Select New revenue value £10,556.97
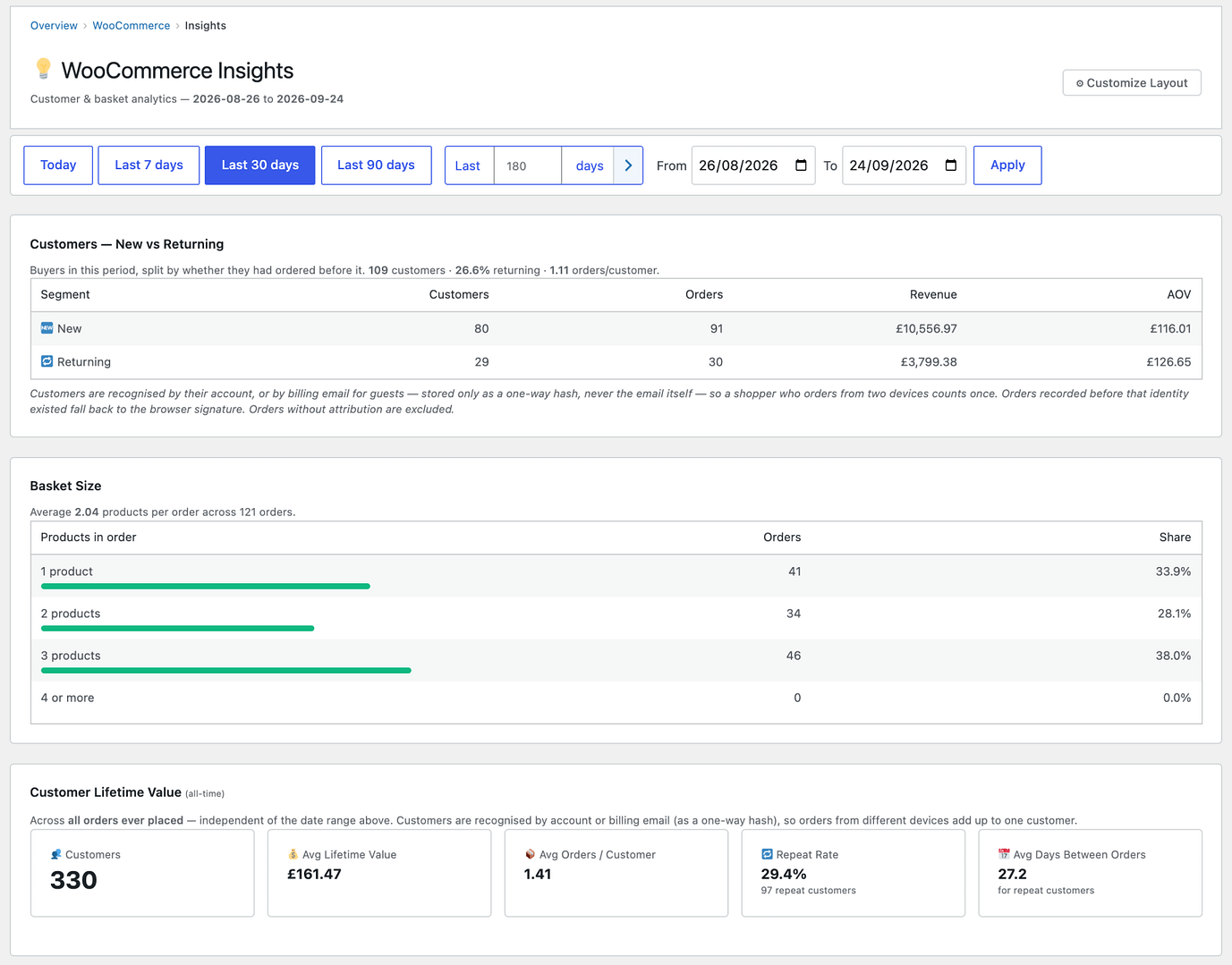The height and width of the screenshot is (965, 1232). [926, 328]
